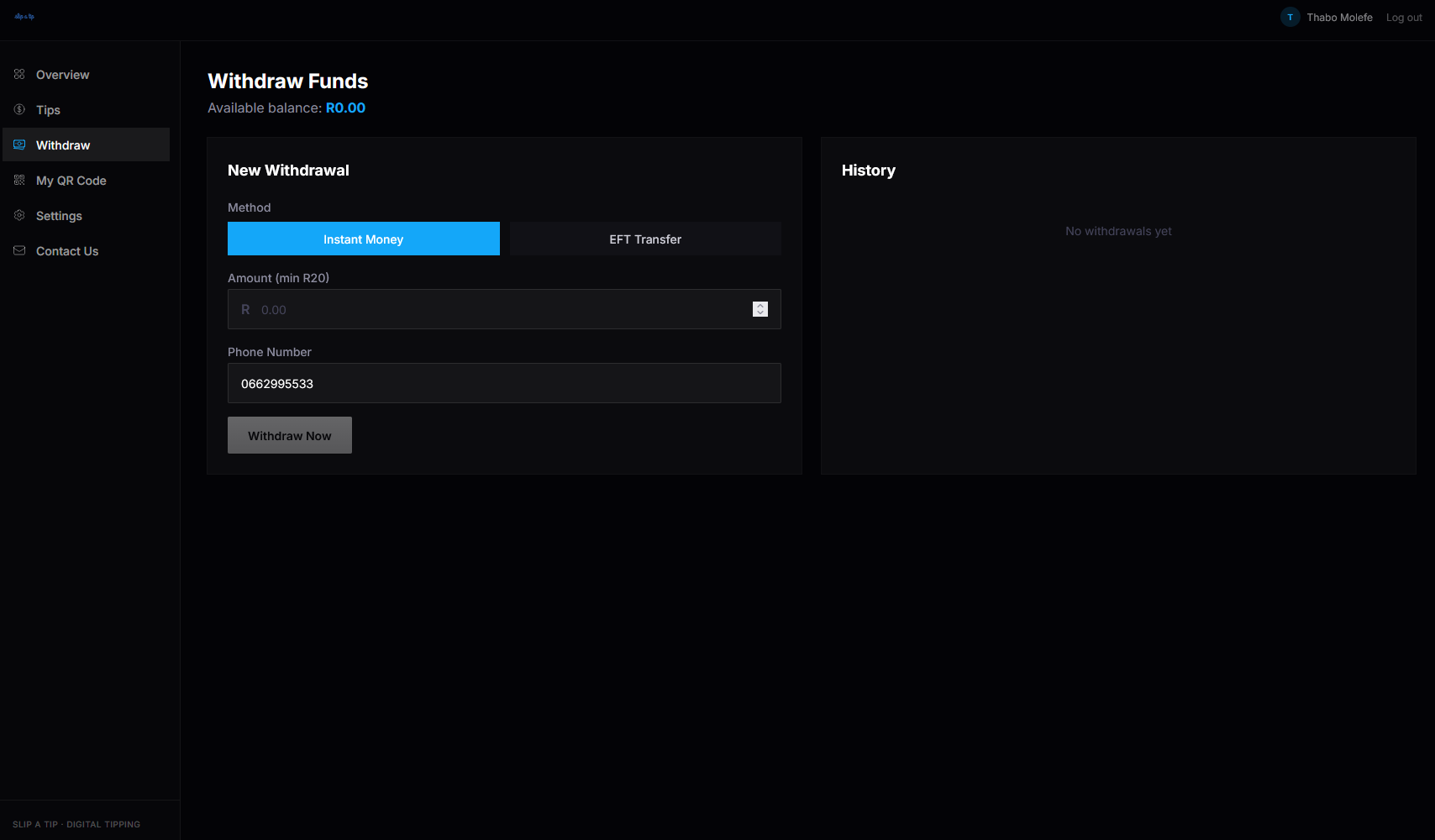Select Instant Money withdrawal method
The width and height of the screenshot is (1435, 840).
(x=363, y=239)
